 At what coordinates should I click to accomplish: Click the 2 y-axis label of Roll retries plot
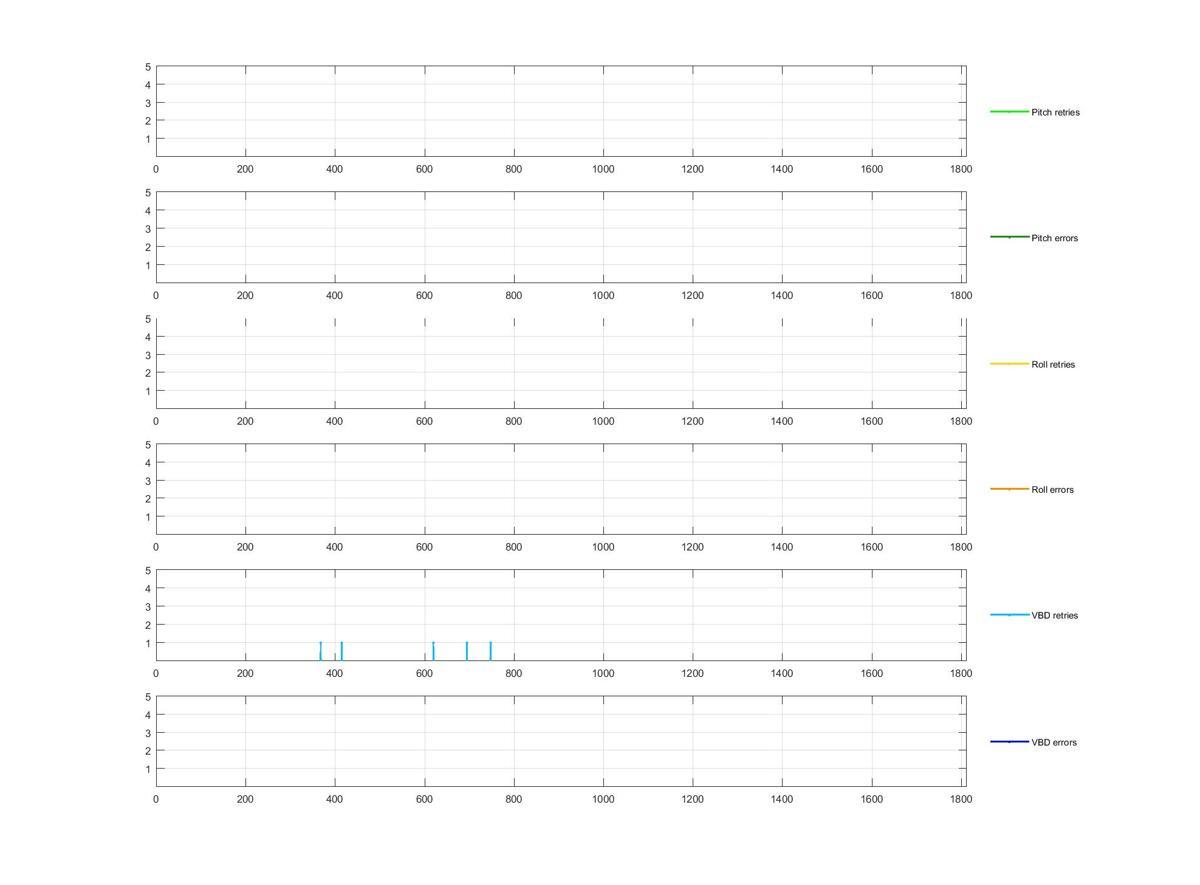[x=148, y=373]
